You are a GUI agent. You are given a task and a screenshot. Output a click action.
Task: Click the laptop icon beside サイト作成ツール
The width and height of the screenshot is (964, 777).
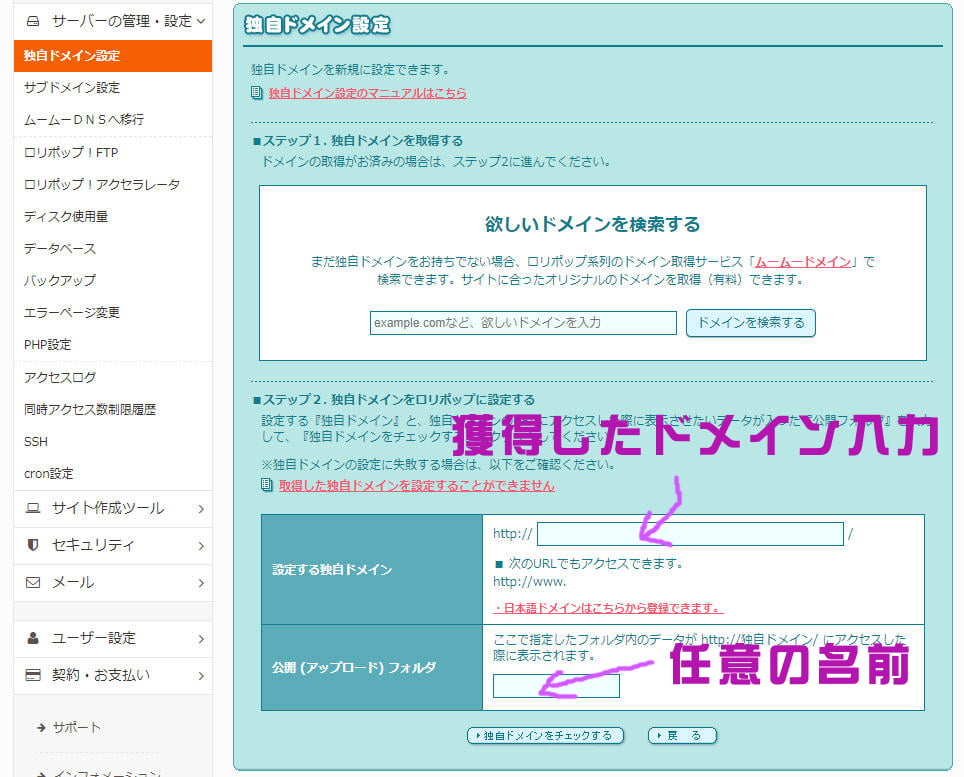tap(33, 508)
